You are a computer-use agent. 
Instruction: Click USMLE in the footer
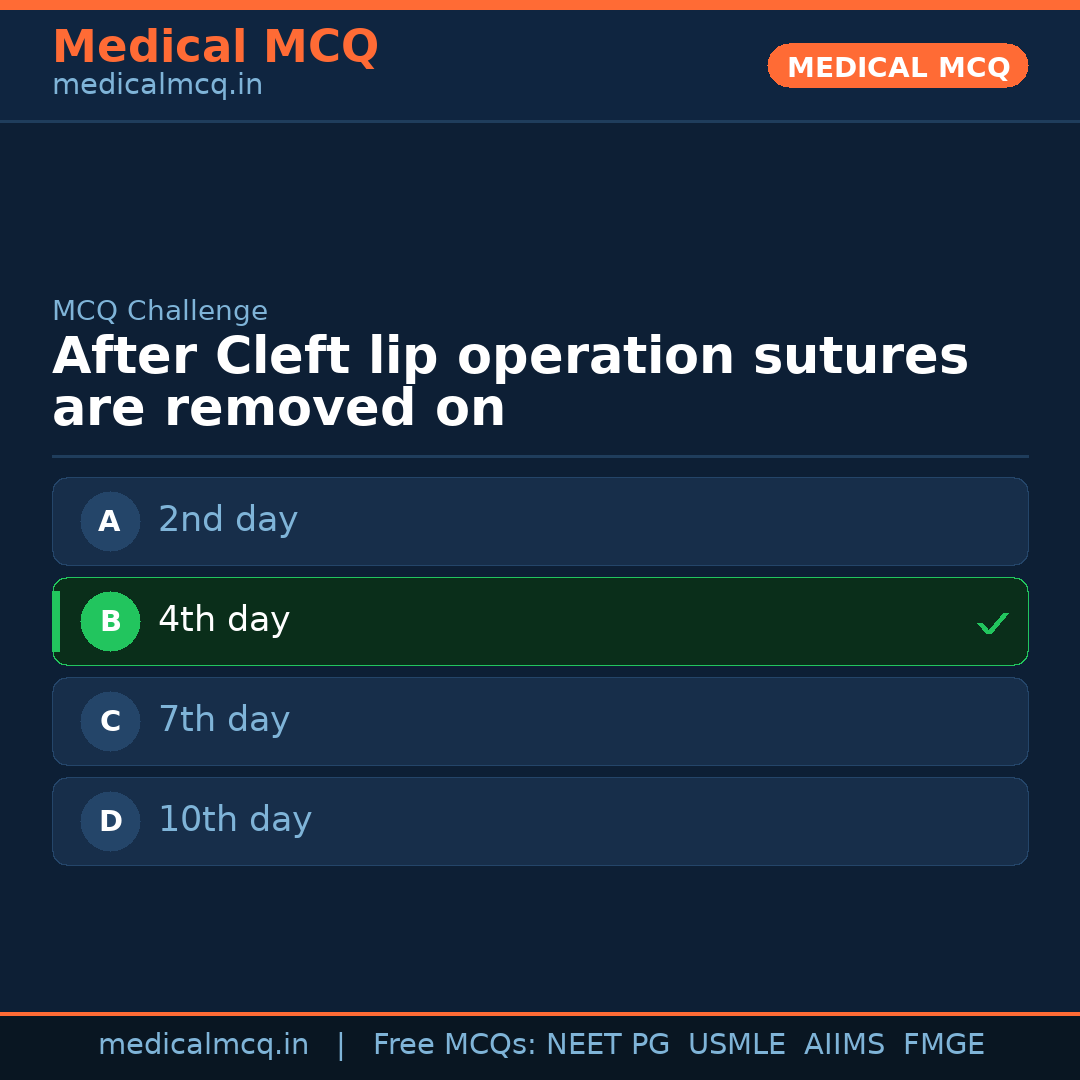[736, 1045]
